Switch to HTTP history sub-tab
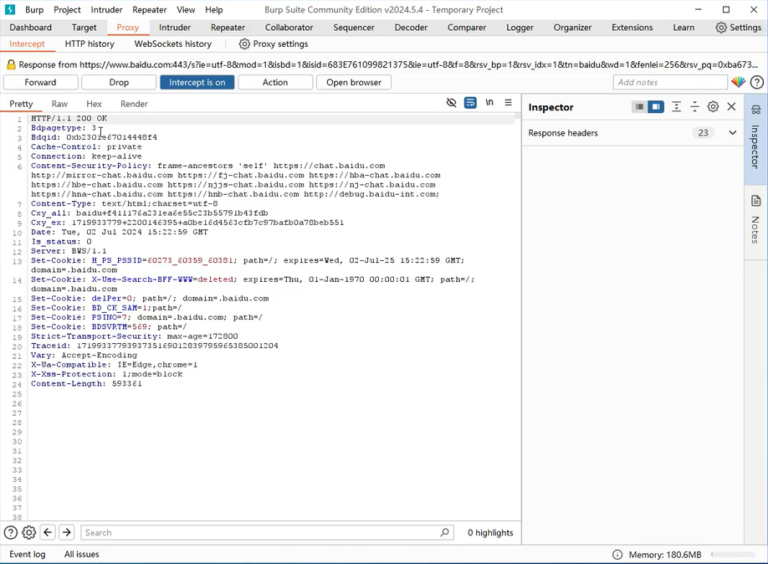Viewport: 768px width, 564px height. tap(90, 44)
